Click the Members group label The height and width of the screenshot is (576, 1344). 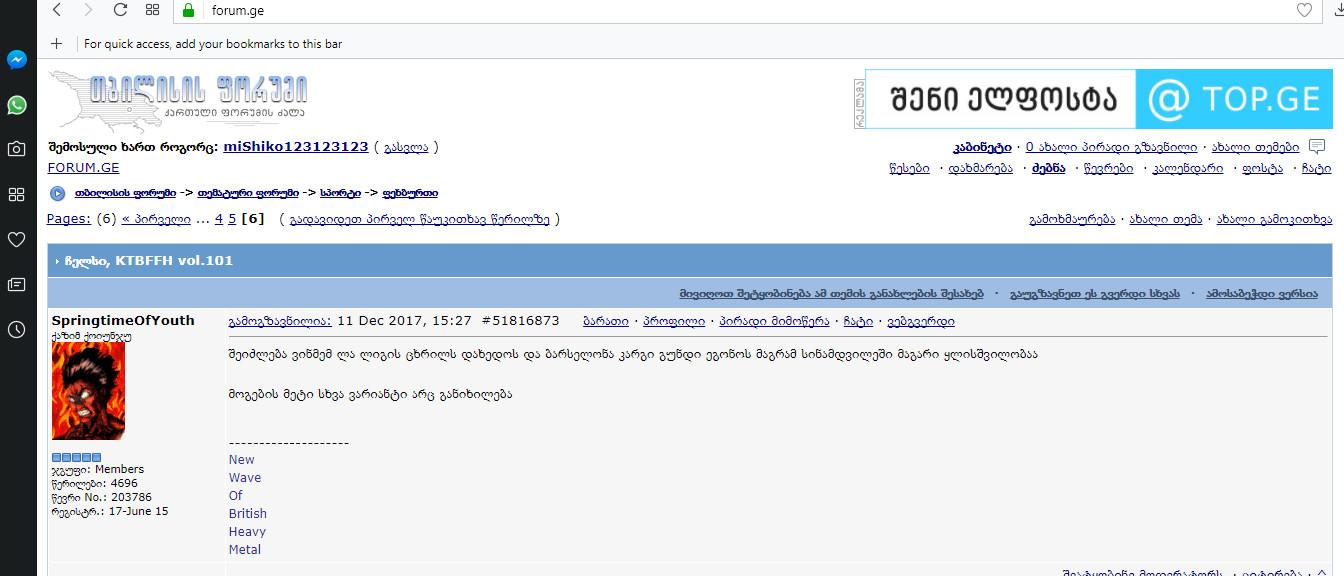[x=119, y=469]
